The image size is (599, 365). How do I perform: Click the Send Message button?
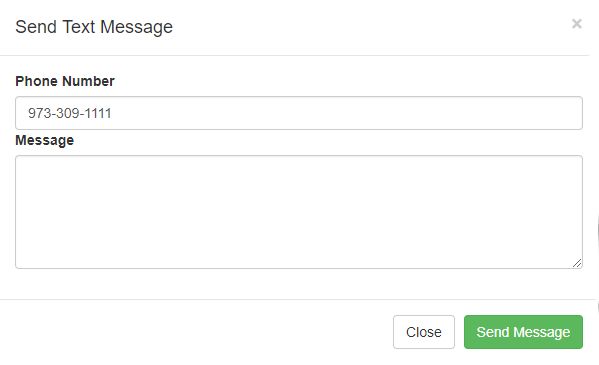coord(523,332)
